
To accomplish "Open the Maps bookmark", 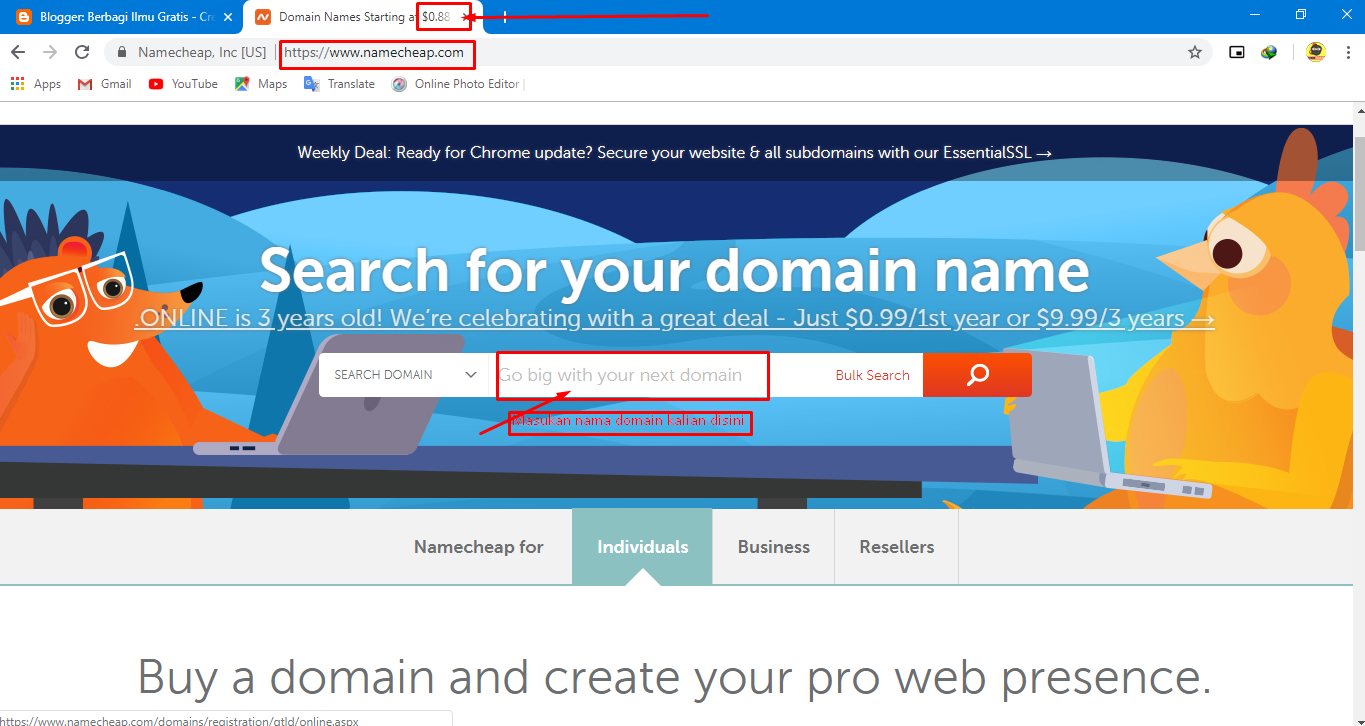I will 261,84.
